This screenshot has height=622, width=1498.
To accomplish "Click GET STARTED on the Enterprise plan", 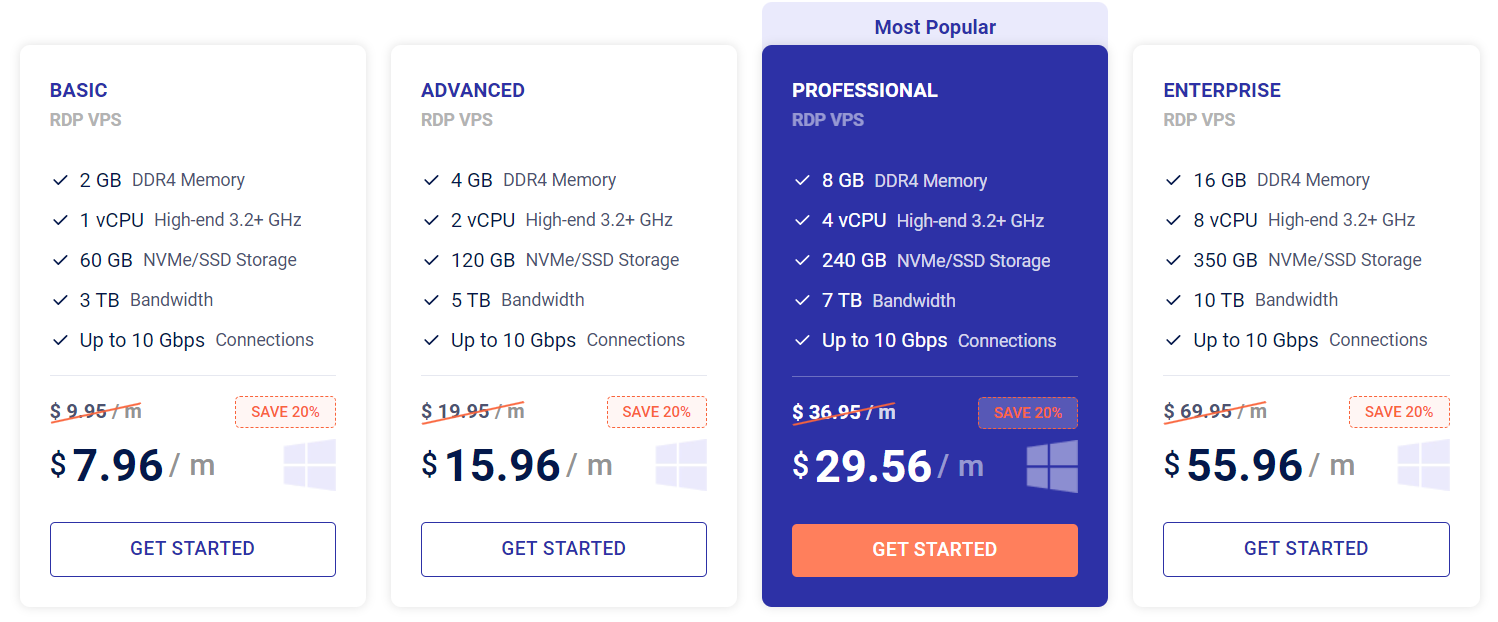I will (1305, 548).
